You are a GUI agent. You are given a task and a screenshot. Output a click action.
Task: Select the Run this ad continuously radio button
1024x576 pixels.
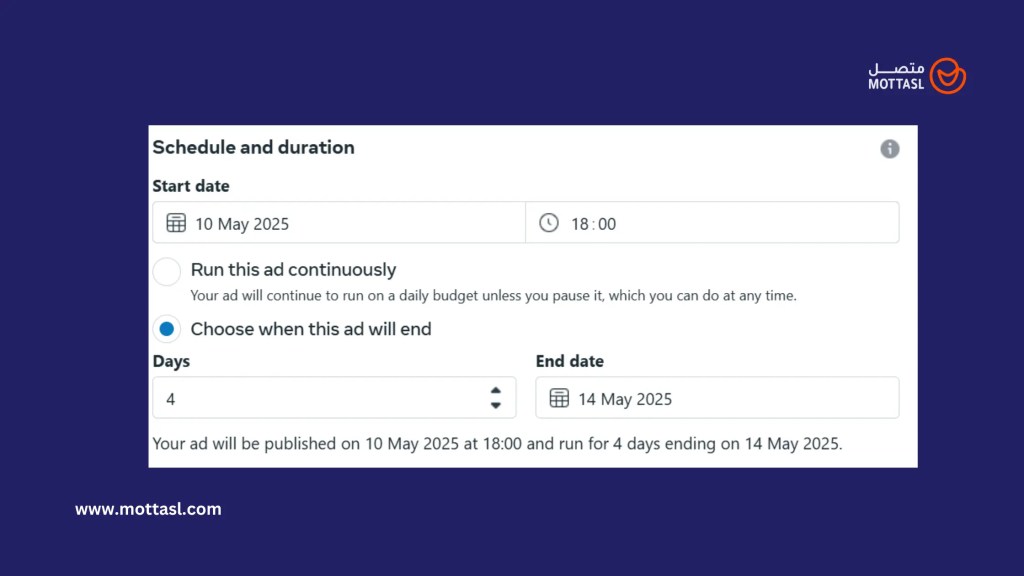click(x=167, y=271)
